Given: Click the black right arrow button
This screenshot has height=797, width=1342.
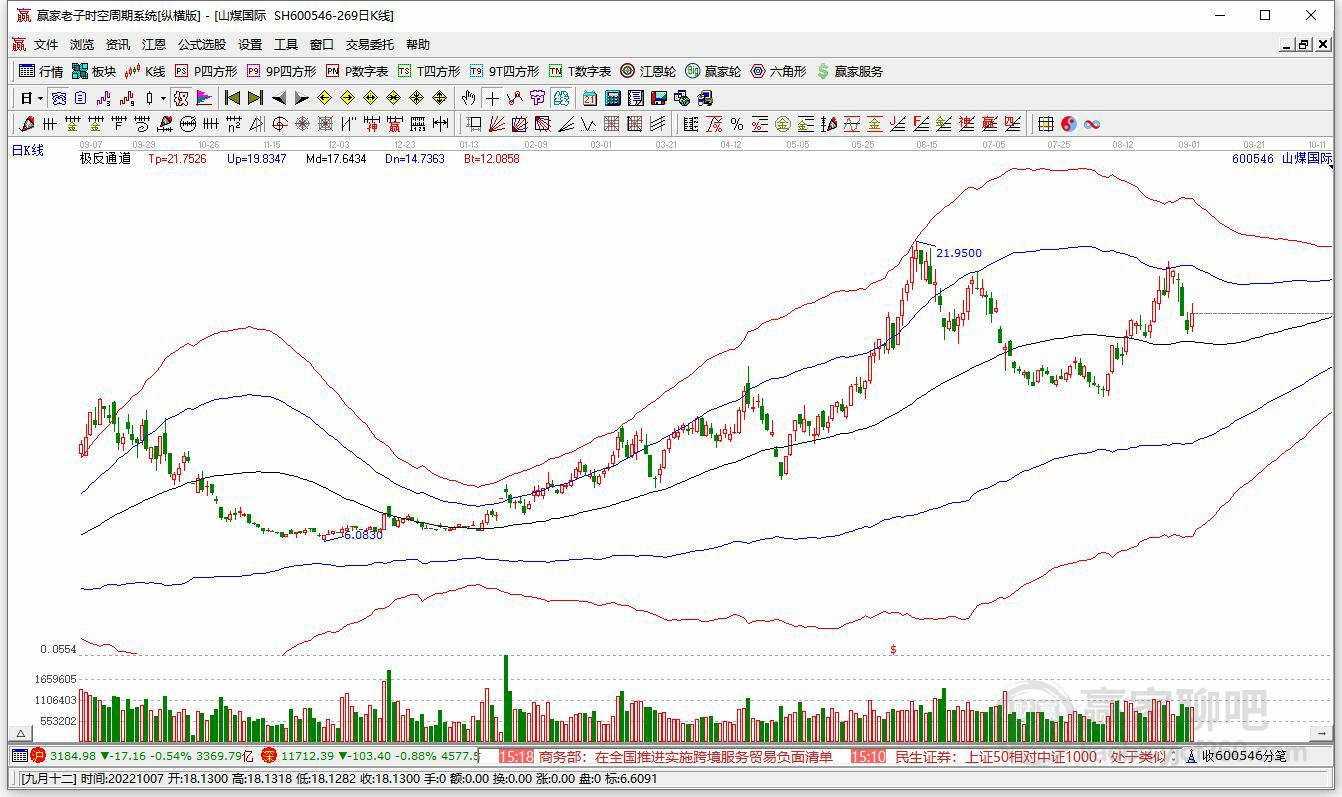Looking at the screenshot, I should 302,98.
